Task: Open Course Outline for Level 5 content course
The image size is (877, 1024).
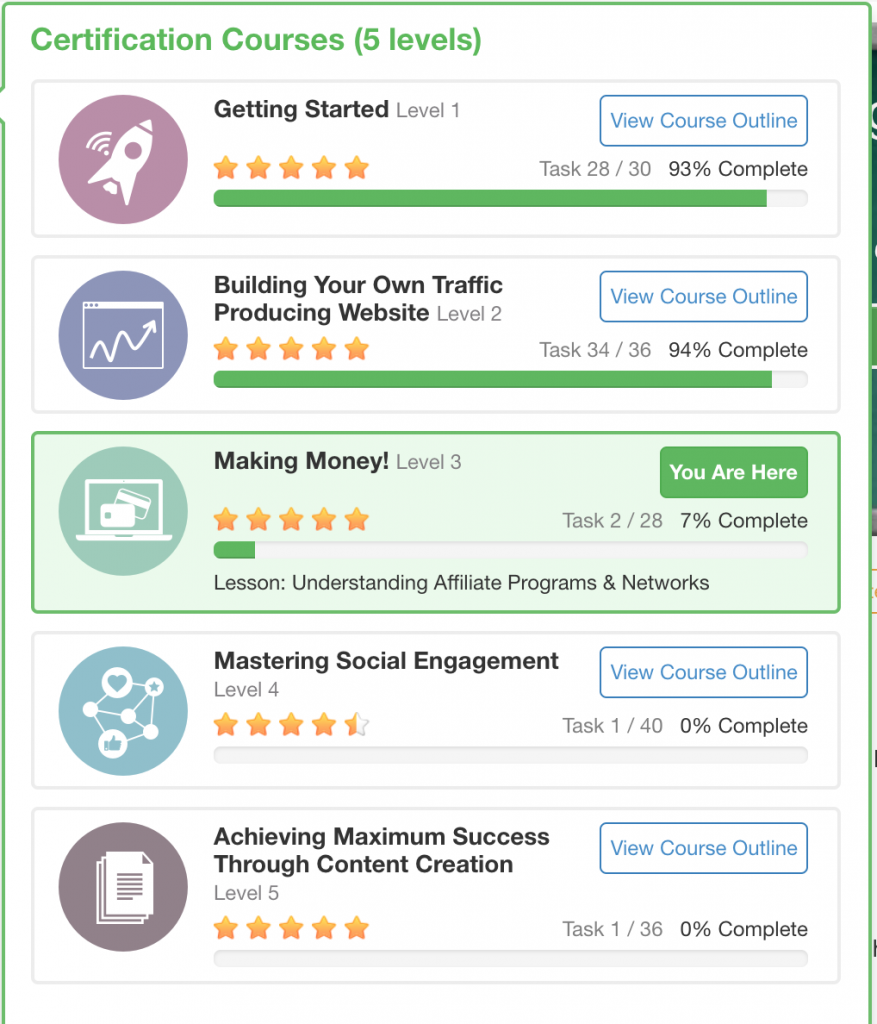Action: pos(703,849)
